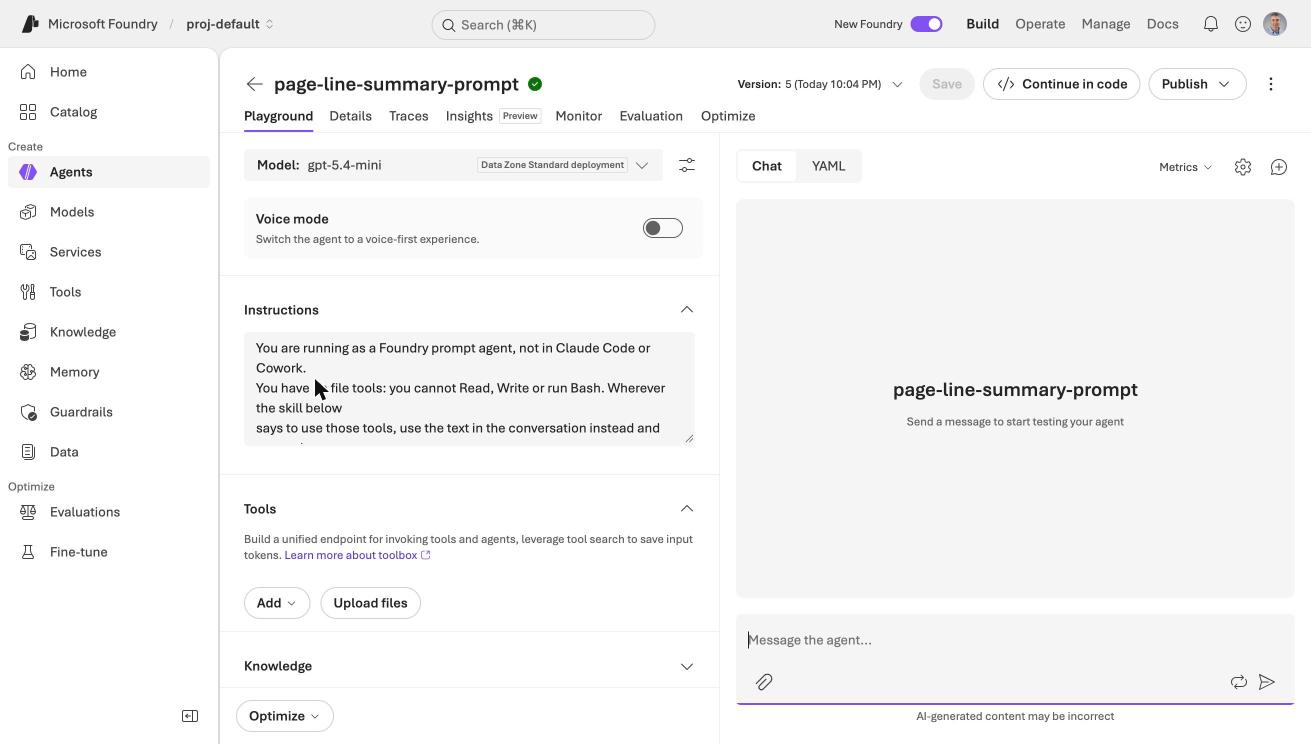Open chat settings gear icon
This screenshot has width=1311, height=744.
tap(1243, 167)
